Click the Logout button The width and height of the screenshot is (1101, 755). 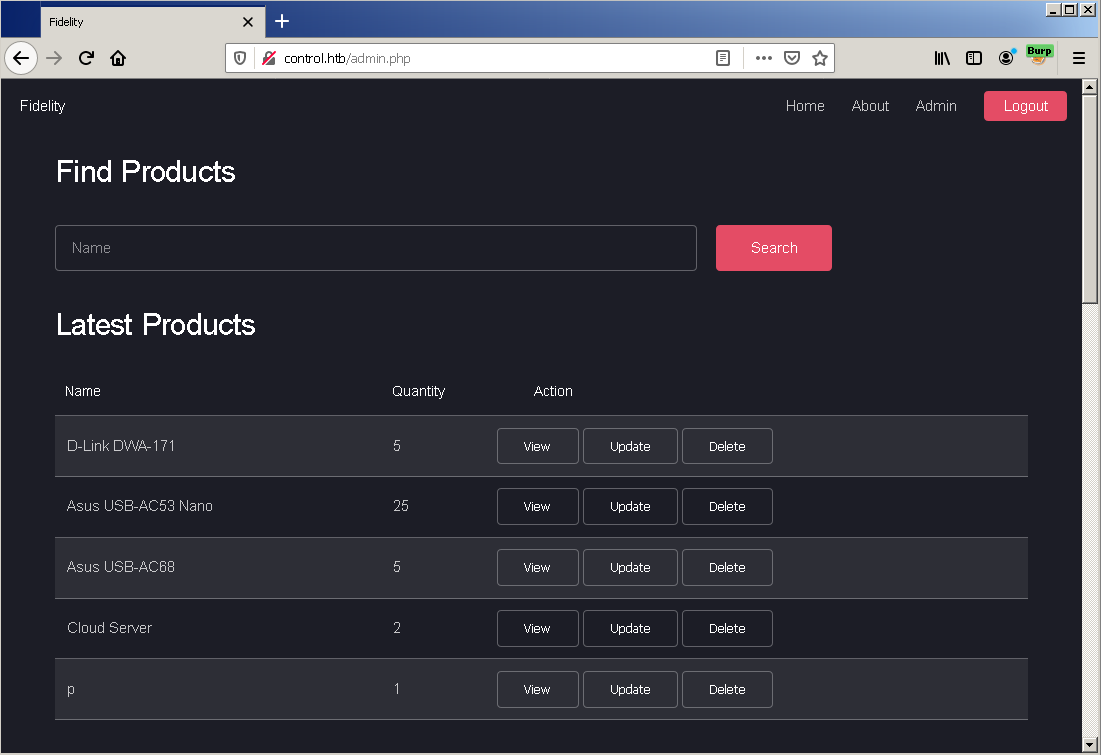[1025, 106]
